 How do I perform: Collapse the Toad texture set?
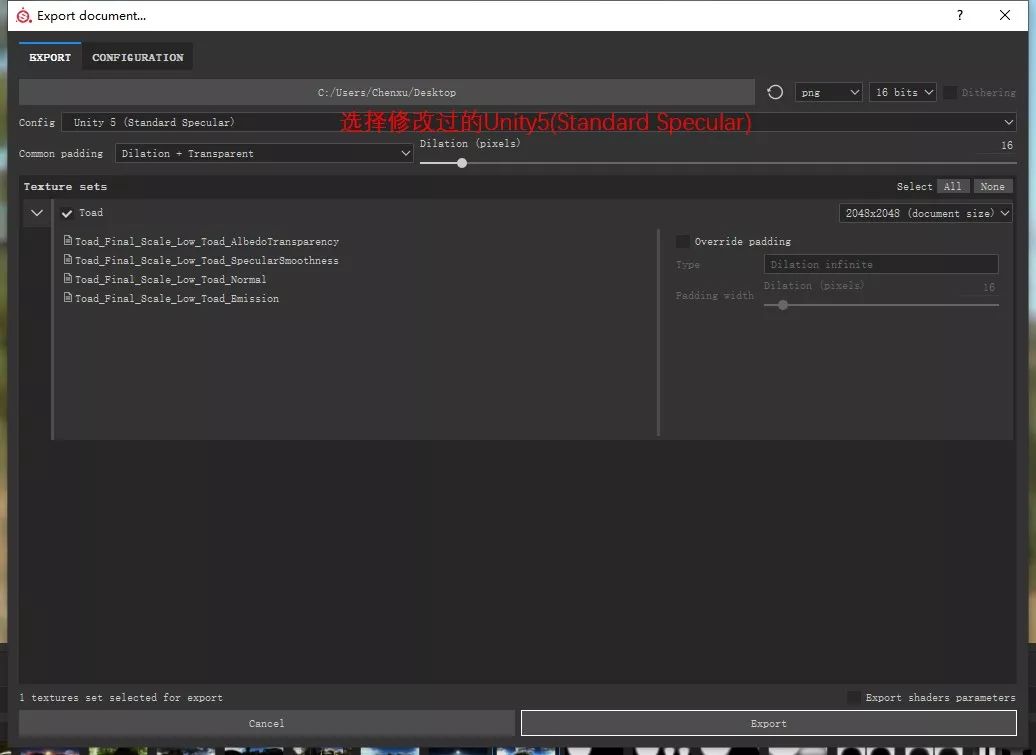pos(37,212)
